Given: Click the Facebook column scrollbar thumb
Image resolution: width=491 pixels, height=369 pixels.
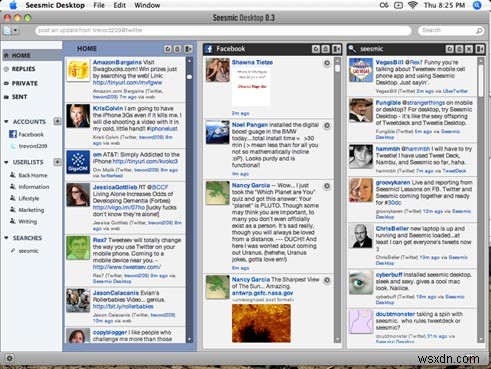Looking at the screenshot, I should (x=337, y=68).
